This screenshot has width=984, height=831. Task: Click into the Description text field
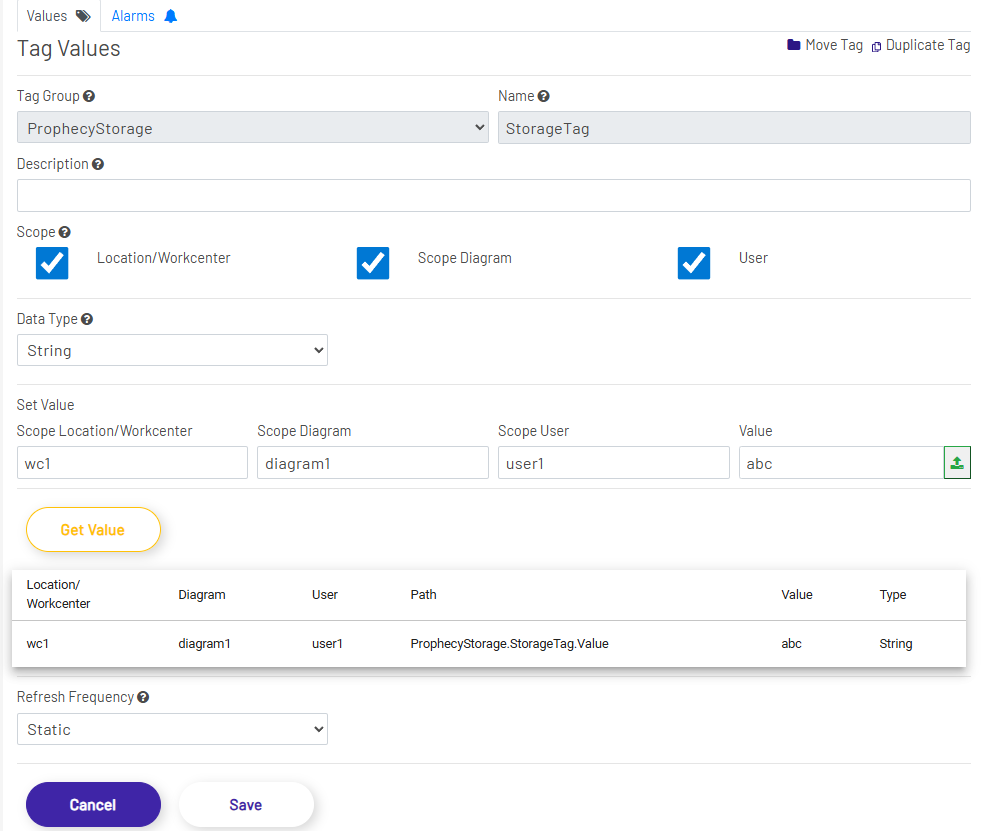(x=493, y=196)
